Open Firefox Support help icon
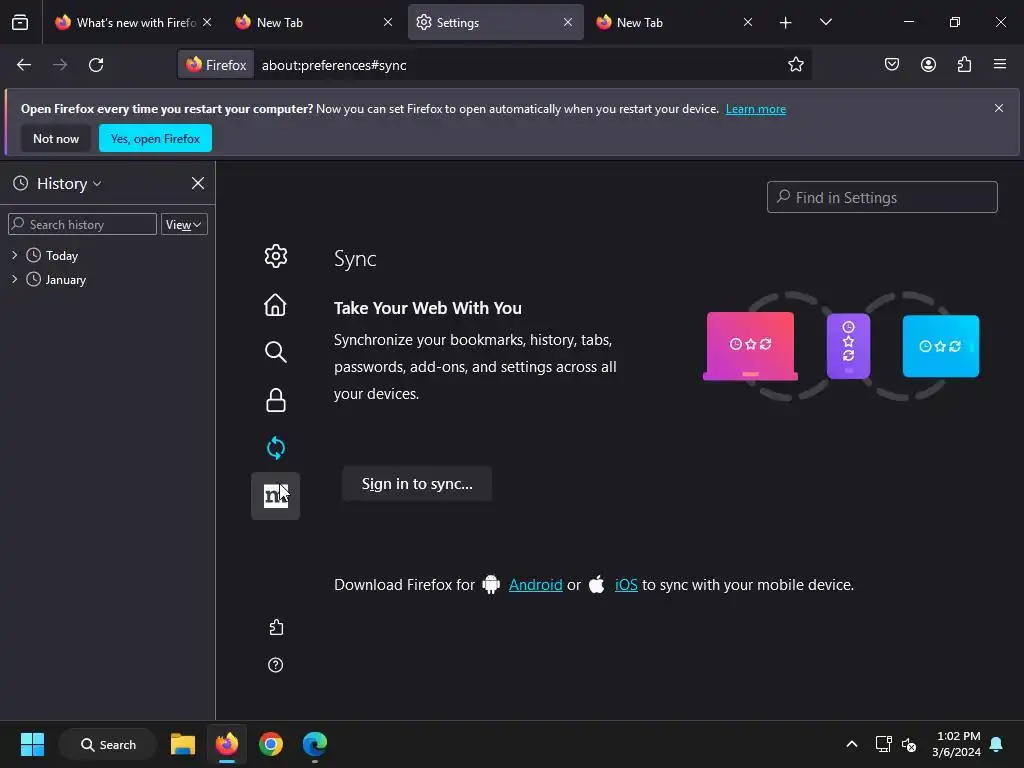This screenshot has height=768, width=1024. 276,665
